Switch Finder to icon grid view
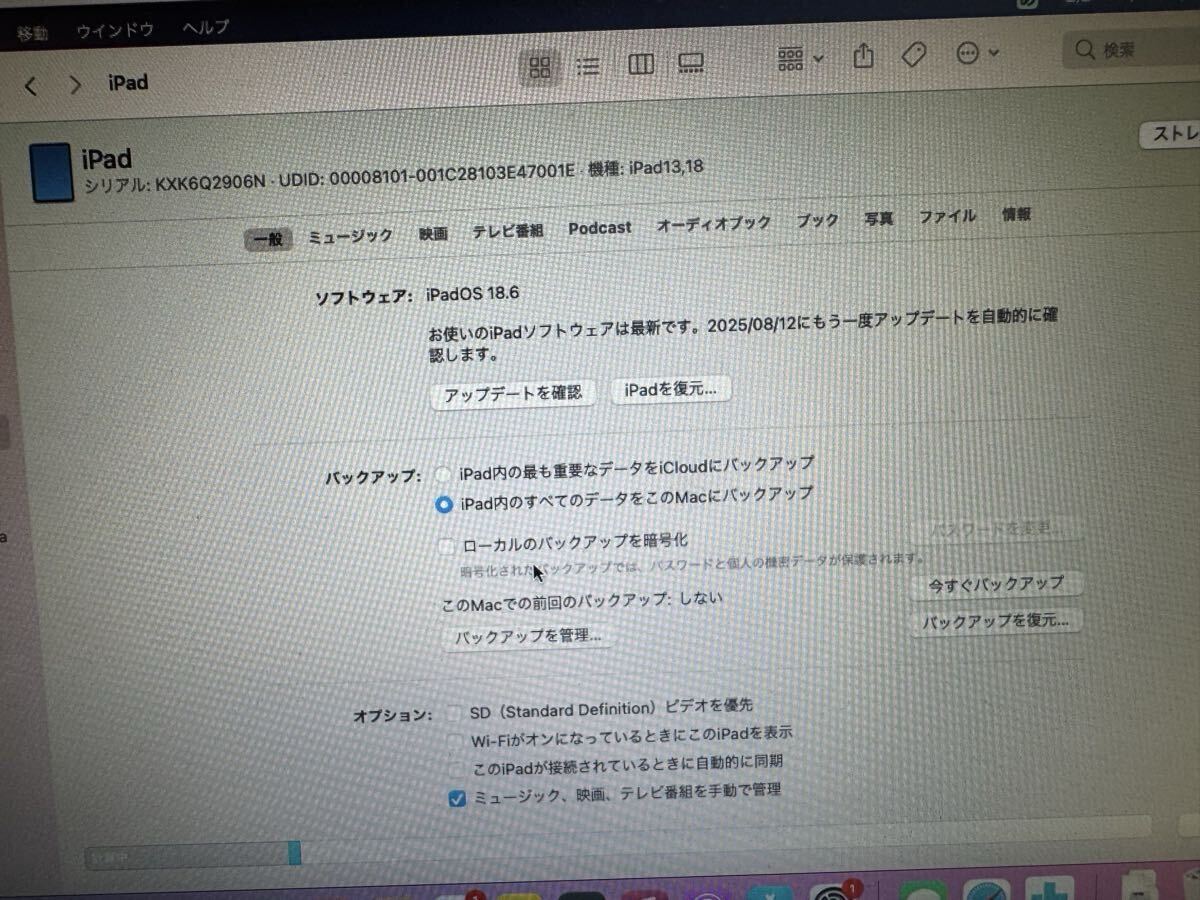Viewport: 1200px width, 900px height. point(540,67)
